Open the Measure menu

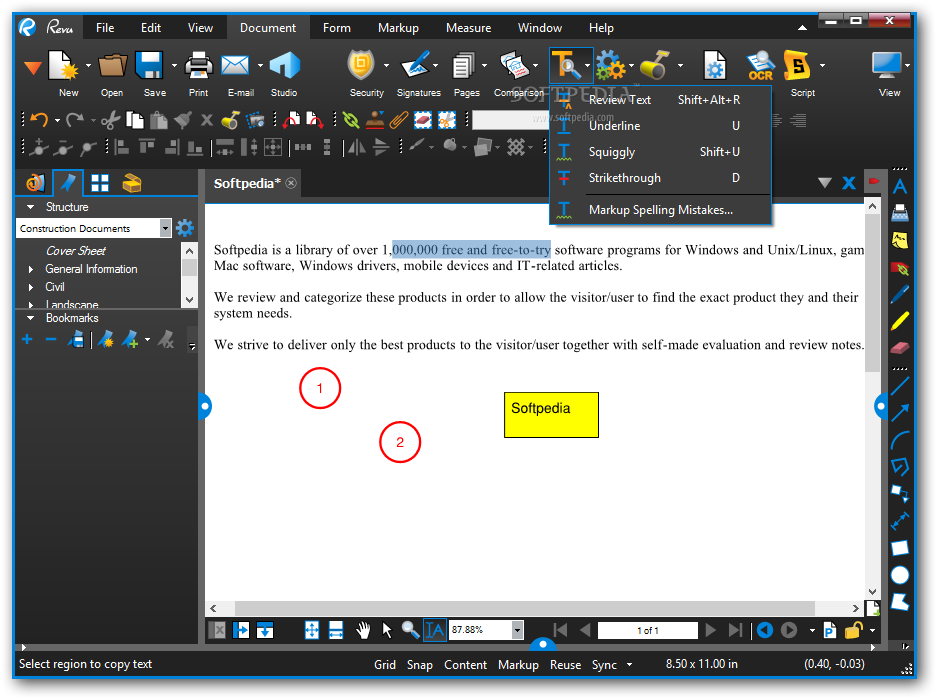pos(468,28)
